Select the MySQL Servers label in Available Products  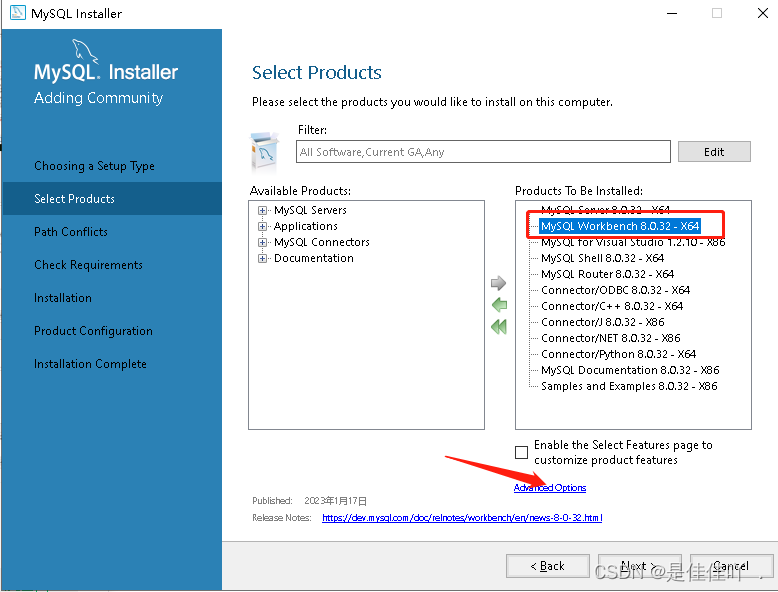pos(310,210)
